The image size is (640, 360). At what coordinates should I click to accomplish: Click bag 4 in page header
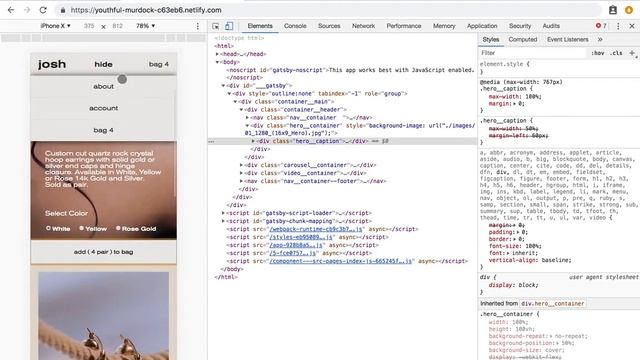pos(159,64)
